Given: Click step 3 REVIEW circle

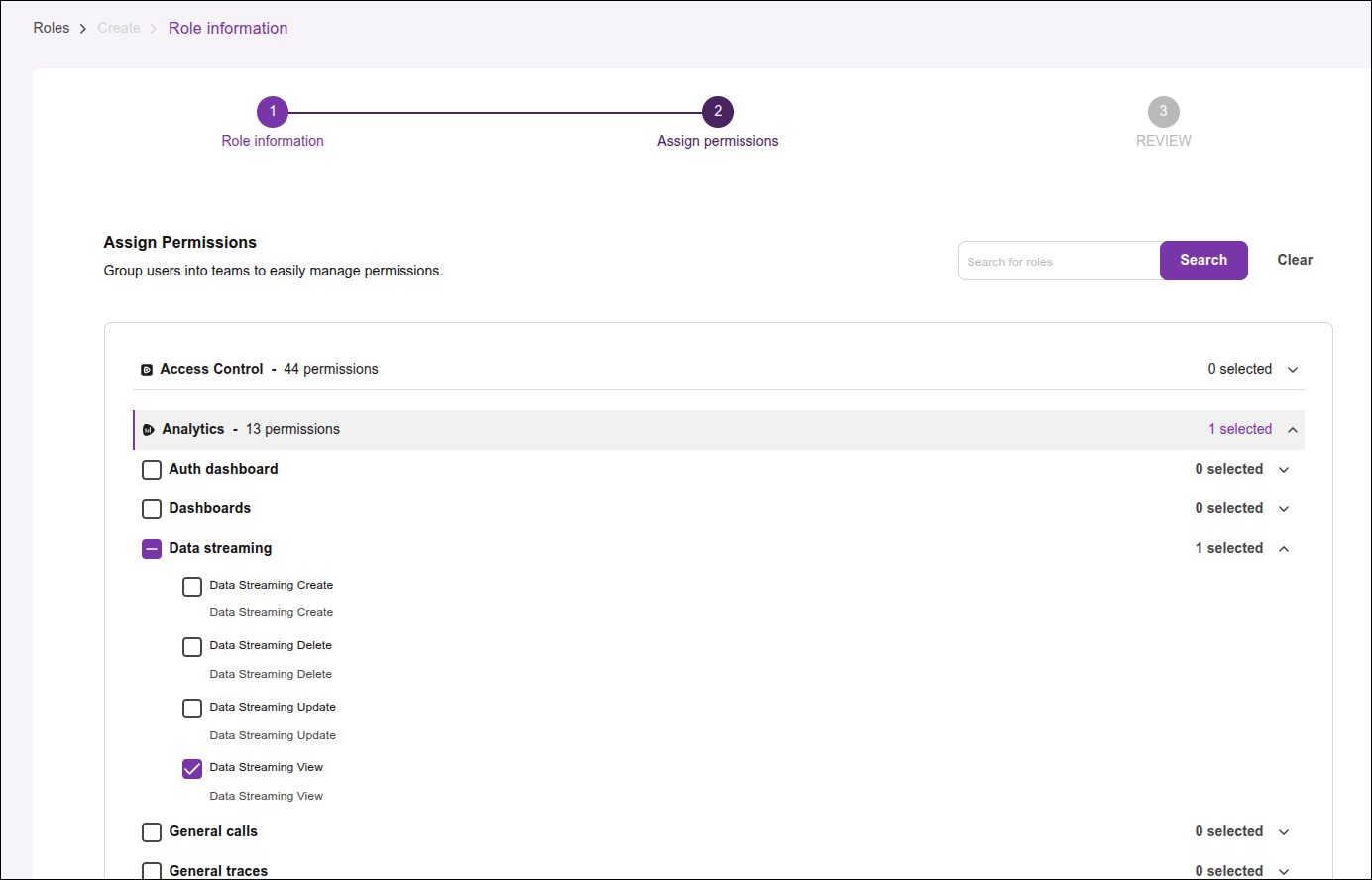Looking at the screenshot, I should pyautogui.click(x=1163, y=111).
